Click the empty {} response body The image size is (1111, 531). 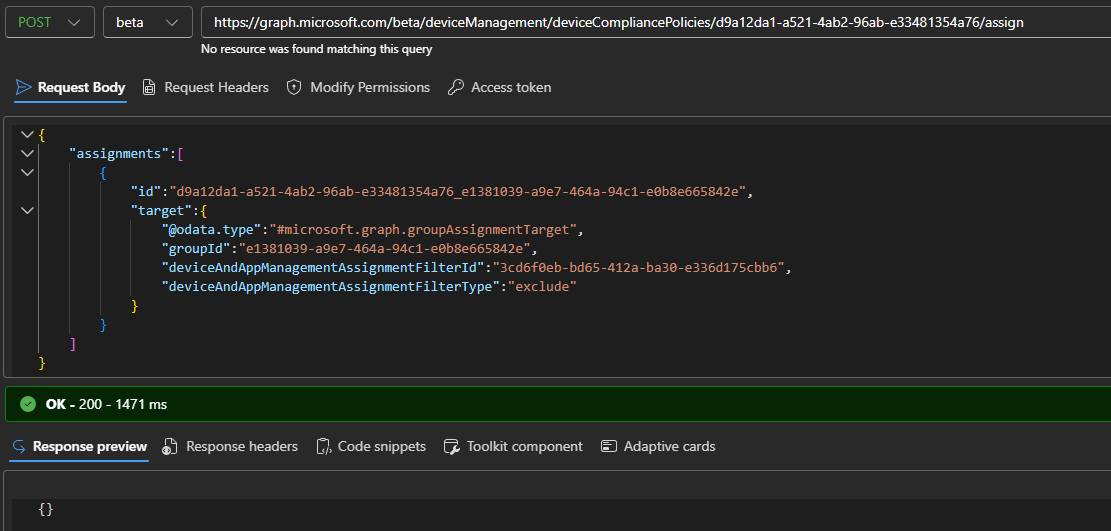coord(45,509)
